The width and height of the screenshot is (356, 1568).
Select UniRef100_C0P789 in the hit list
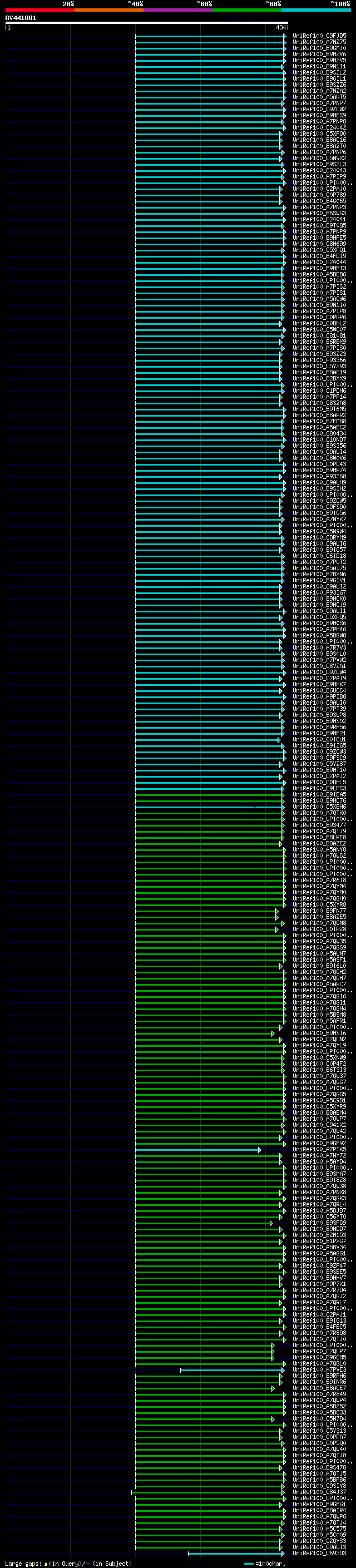319,195
